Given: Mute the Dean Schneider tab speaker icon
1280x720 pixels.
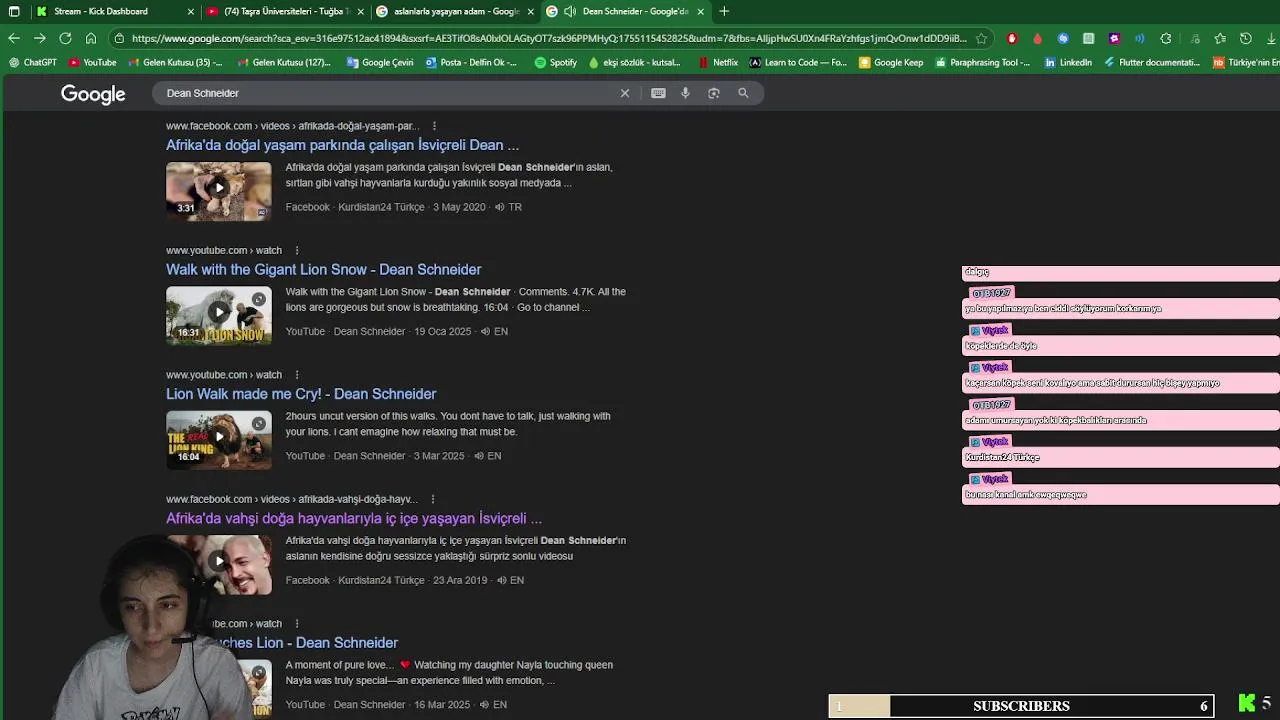Looking at the screenshot, I should click(569, 11).
